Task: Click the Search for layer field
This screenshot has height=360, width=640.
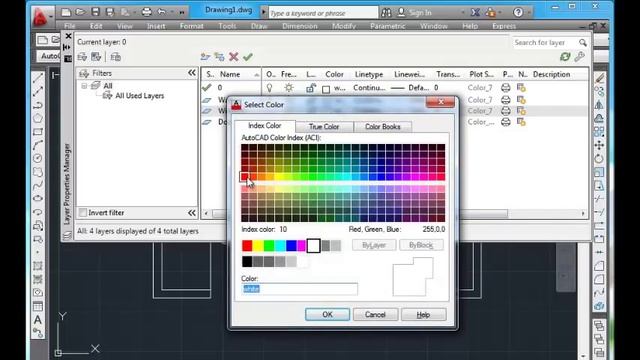Action: click(545, 42)
